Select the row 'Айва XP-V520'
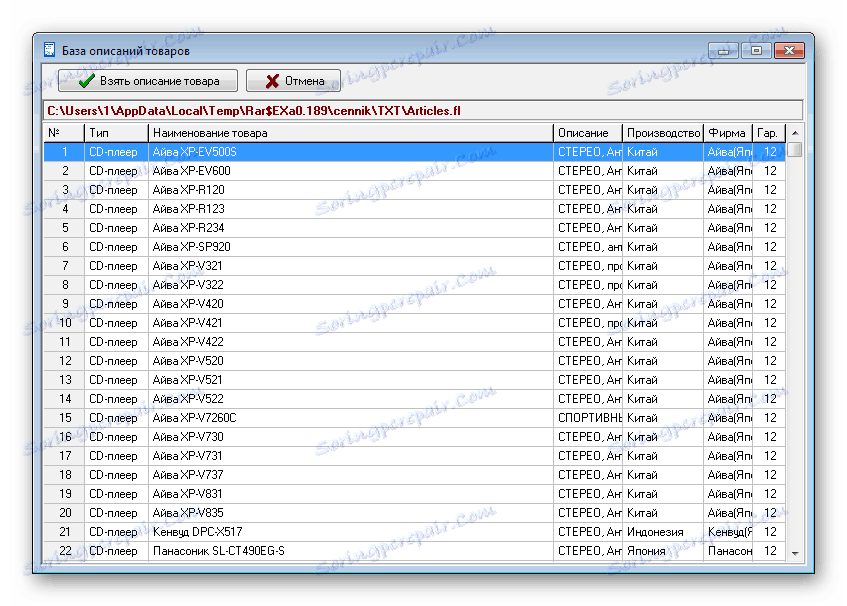This screenshot has height=606, width=847. pos(414,361)
